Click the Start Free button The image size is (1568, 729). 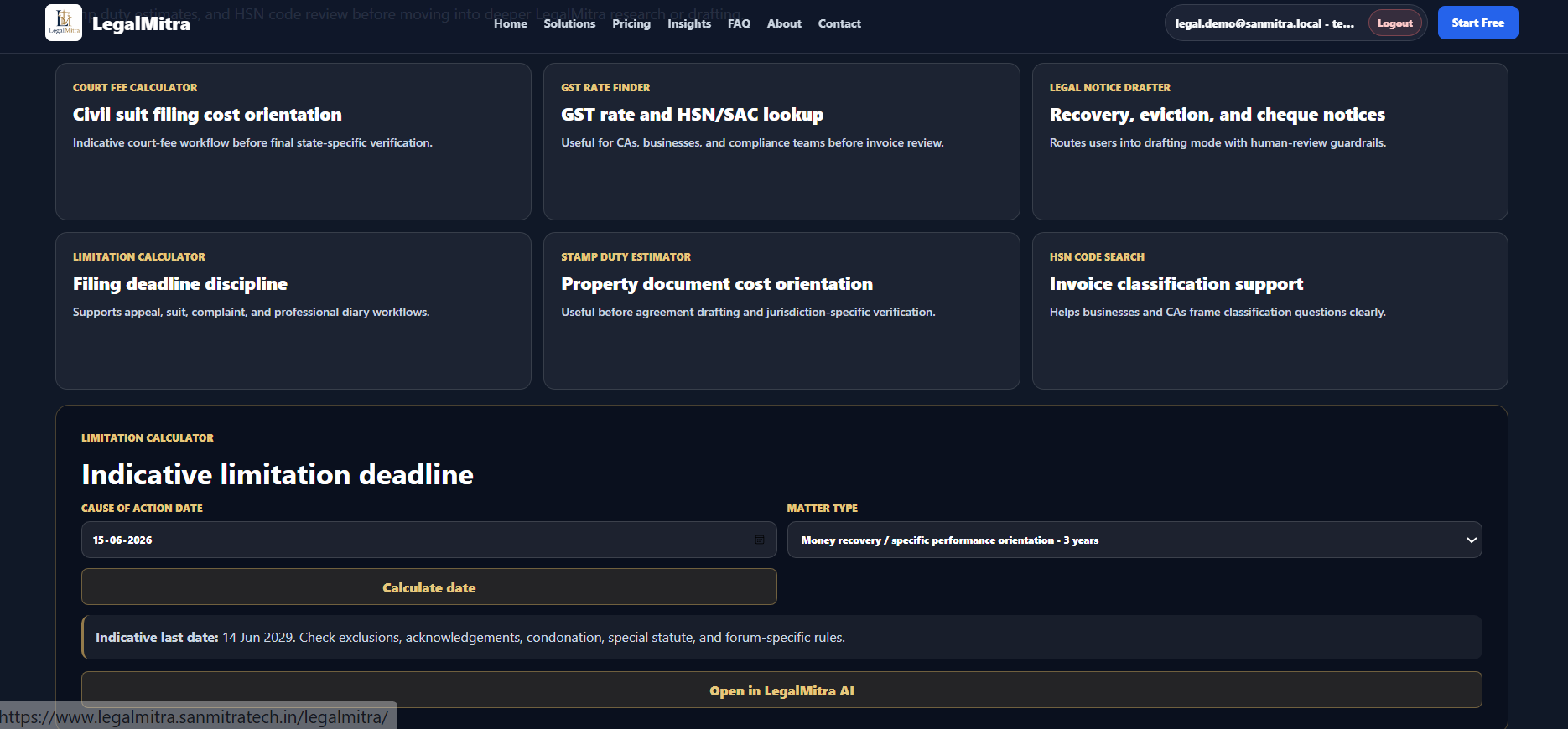click(1478, 23)
